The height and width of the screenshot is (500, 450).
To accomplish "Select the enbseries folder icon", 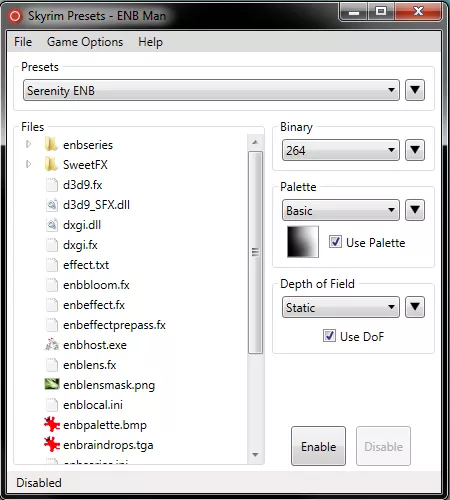I will tap(51, 145).
